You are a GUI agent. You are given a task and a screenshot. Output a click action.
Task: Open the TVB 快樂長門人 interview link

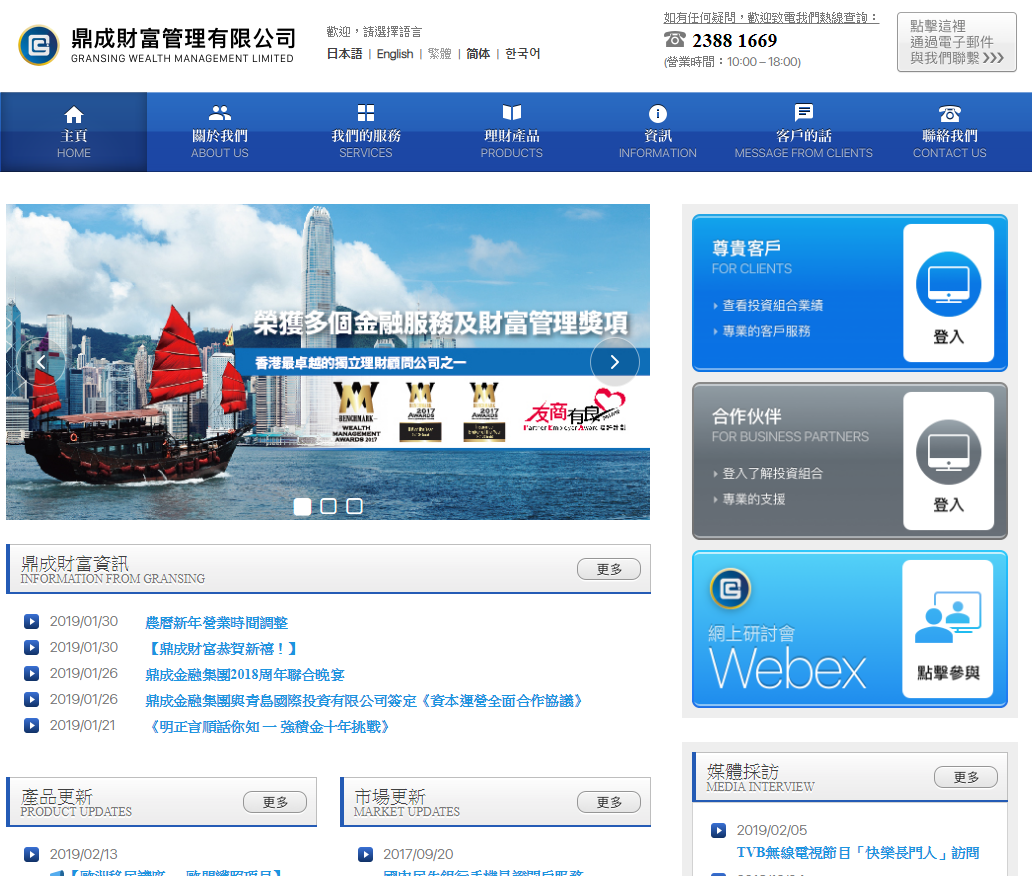pyautogui.click(x=858, y=853)
